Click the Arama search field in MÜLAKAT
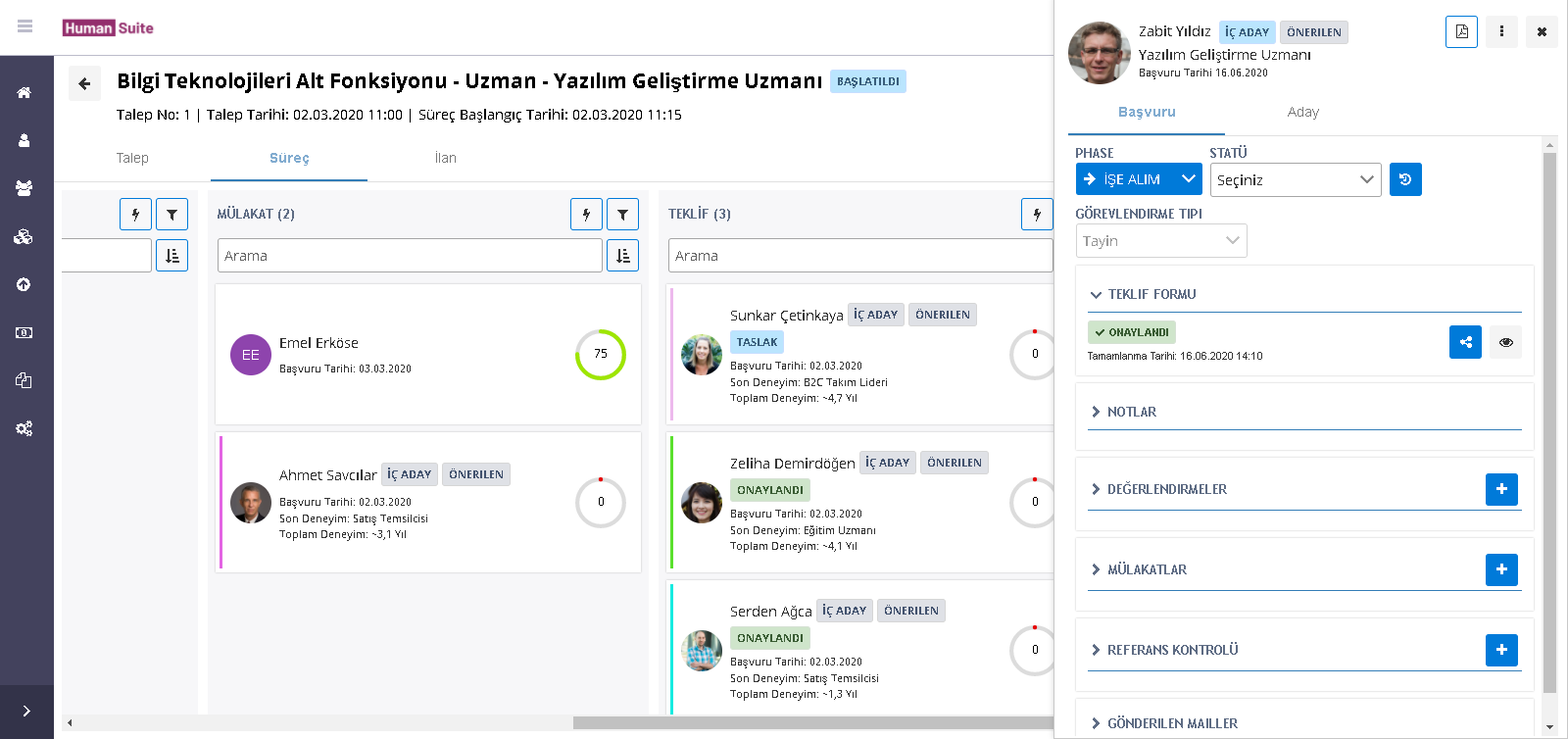This screenshot has width=1568, height=739. click(x=410, y=256)
